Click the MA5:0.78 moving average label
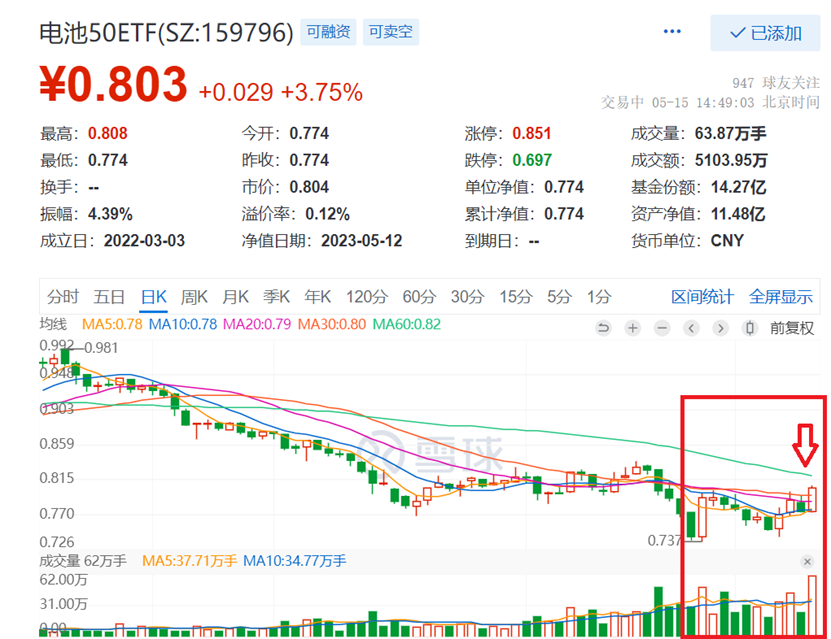This screenshot has width=831, height=639. [112, 324]
